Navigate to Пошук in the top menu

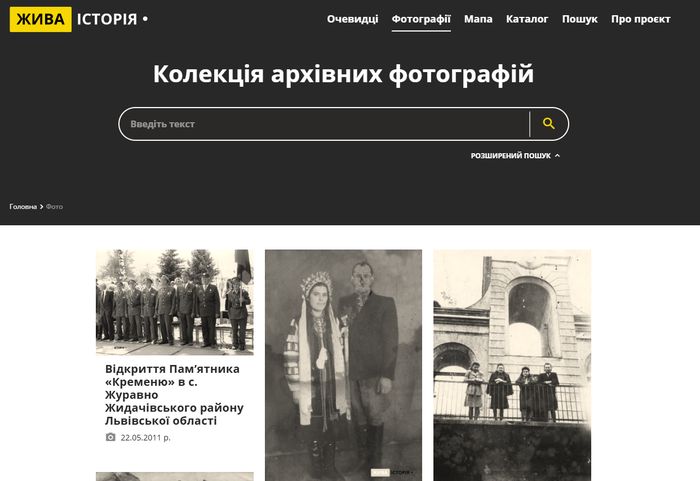579,19
